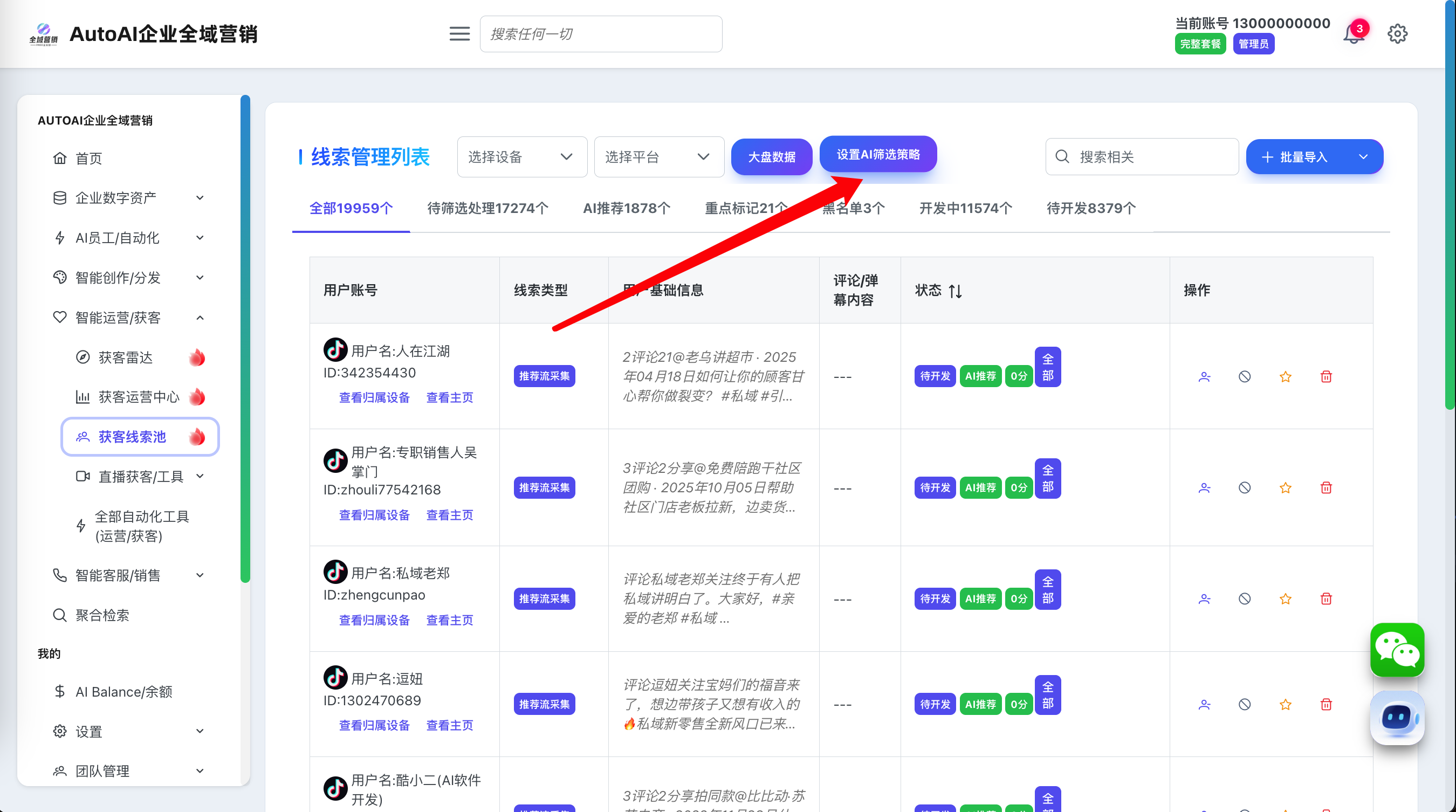Click assign-user icon for 专职销售人吴掌门 row
Viewport: 1456px width, 812px height.
(1205, 487)
